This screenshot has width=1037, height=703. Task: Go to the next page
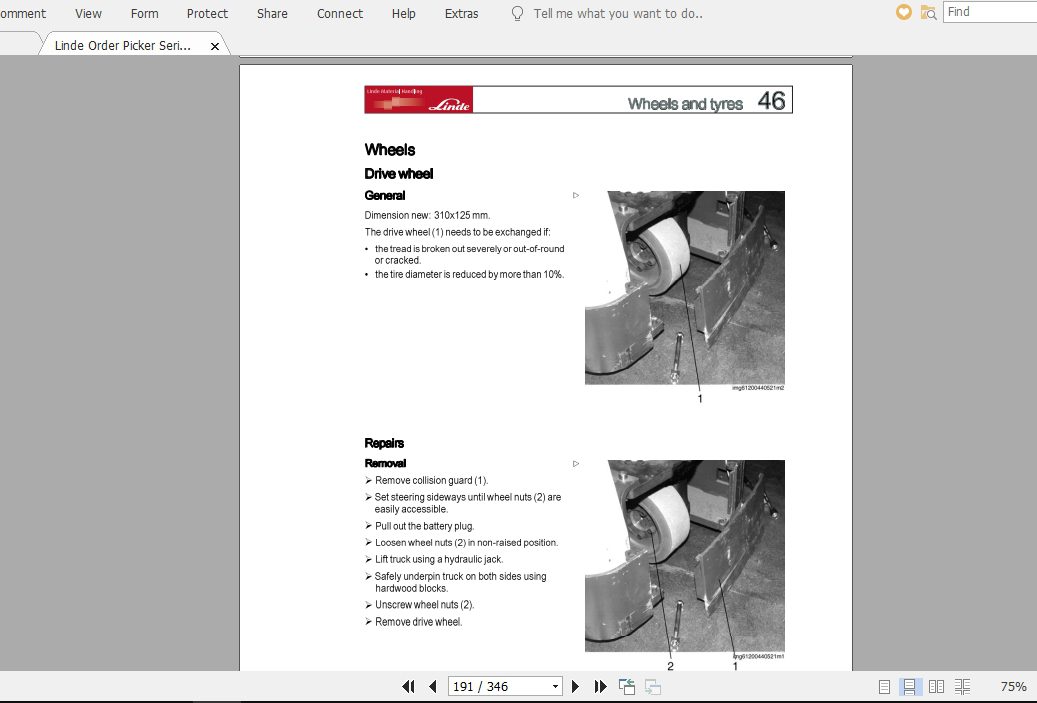(x=575, y=686)
